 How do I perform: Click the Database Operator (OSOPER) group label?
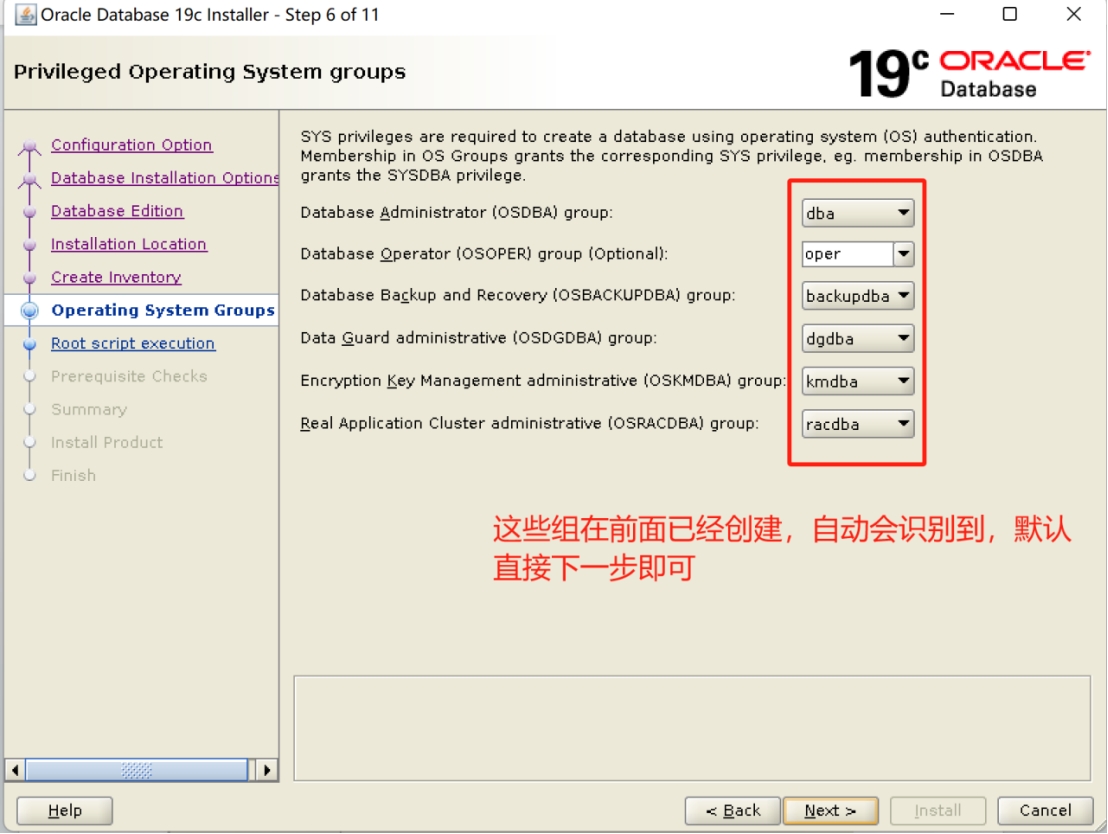point(484,254)
